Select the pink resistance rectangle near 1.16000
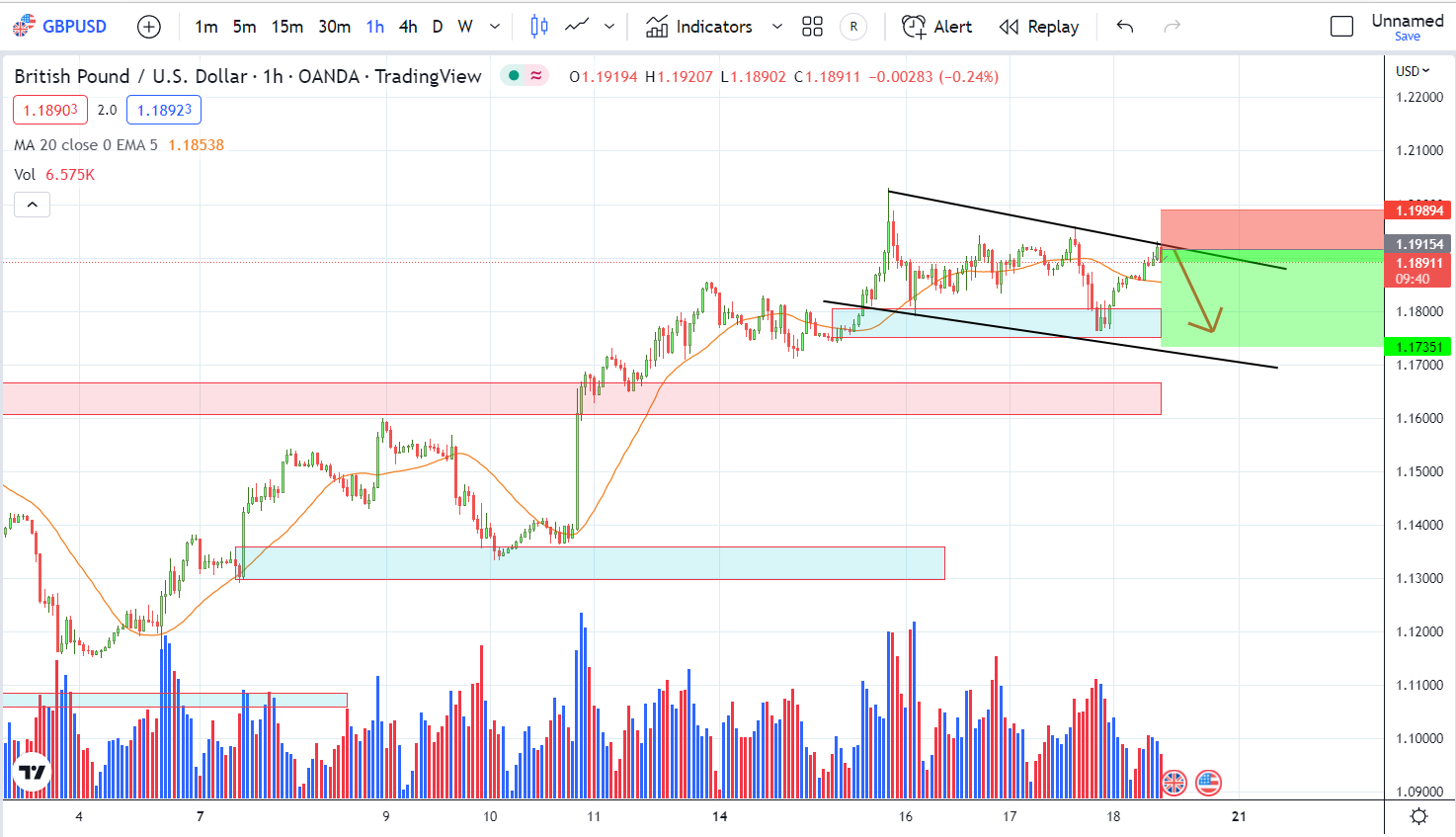The image size is (1456, 837). 581,398
